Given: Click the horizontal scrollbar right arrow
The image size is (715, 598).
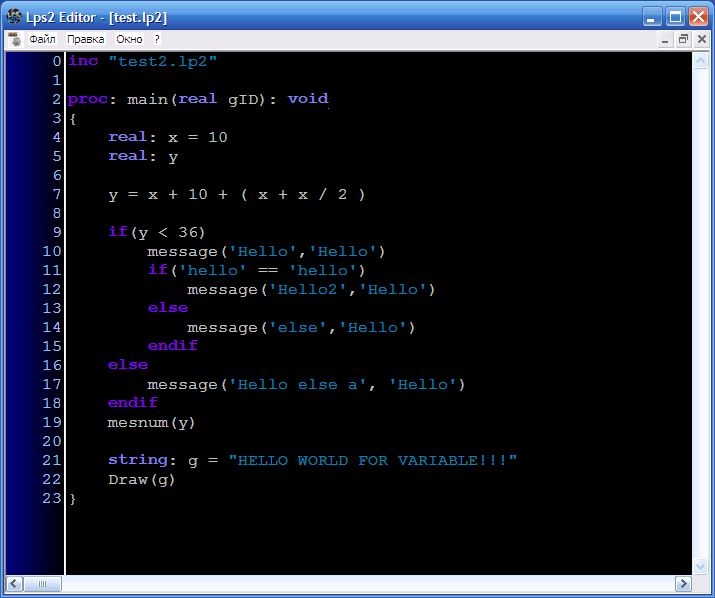Looking at the screenshot, I should (x=683, y=583).
